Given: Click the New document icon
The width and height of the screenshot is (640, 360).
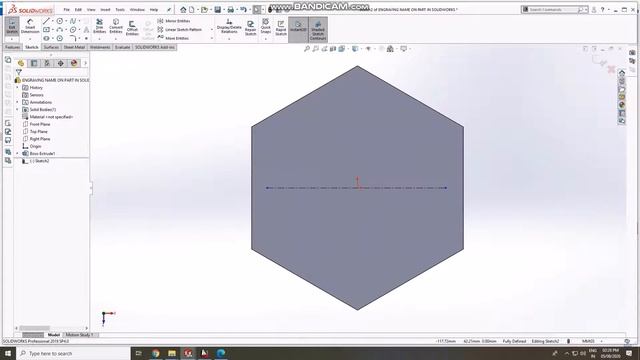Looking at the screenshot, I should click(x=191, y=9).
